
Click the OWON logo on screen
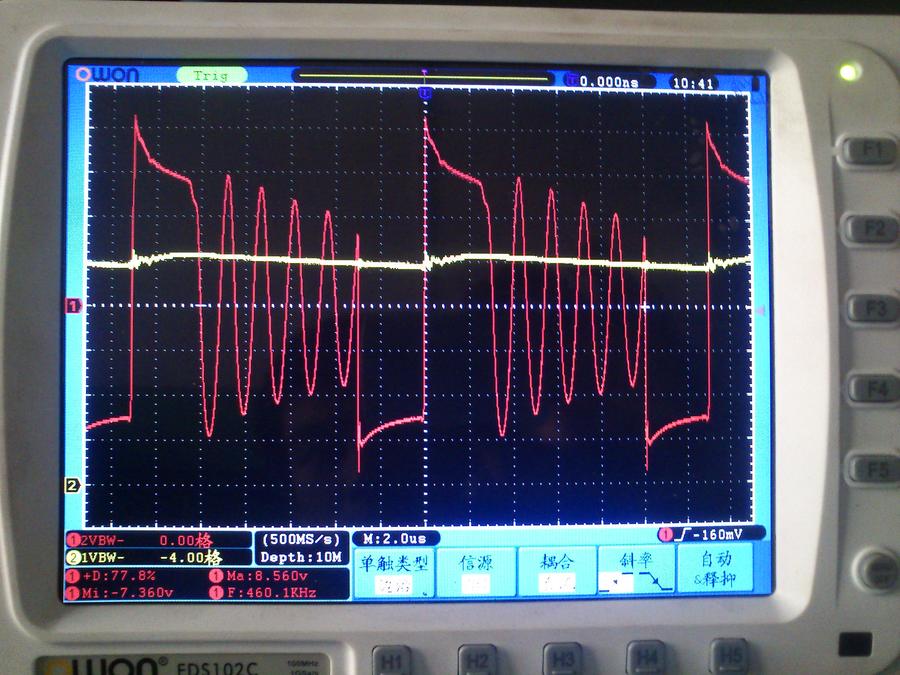point(108,75)
